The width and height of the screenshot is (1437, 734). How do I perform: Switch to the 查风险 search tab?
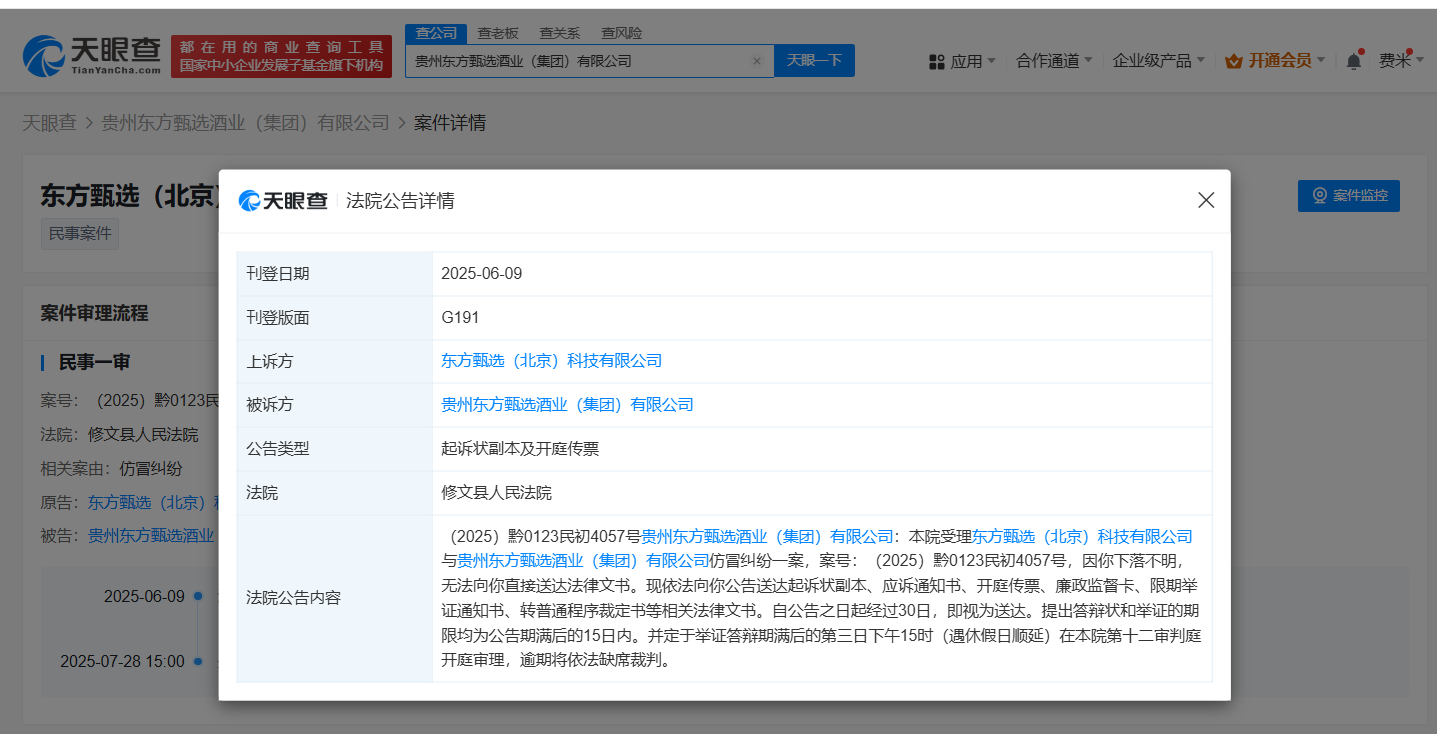coord(622,33)
